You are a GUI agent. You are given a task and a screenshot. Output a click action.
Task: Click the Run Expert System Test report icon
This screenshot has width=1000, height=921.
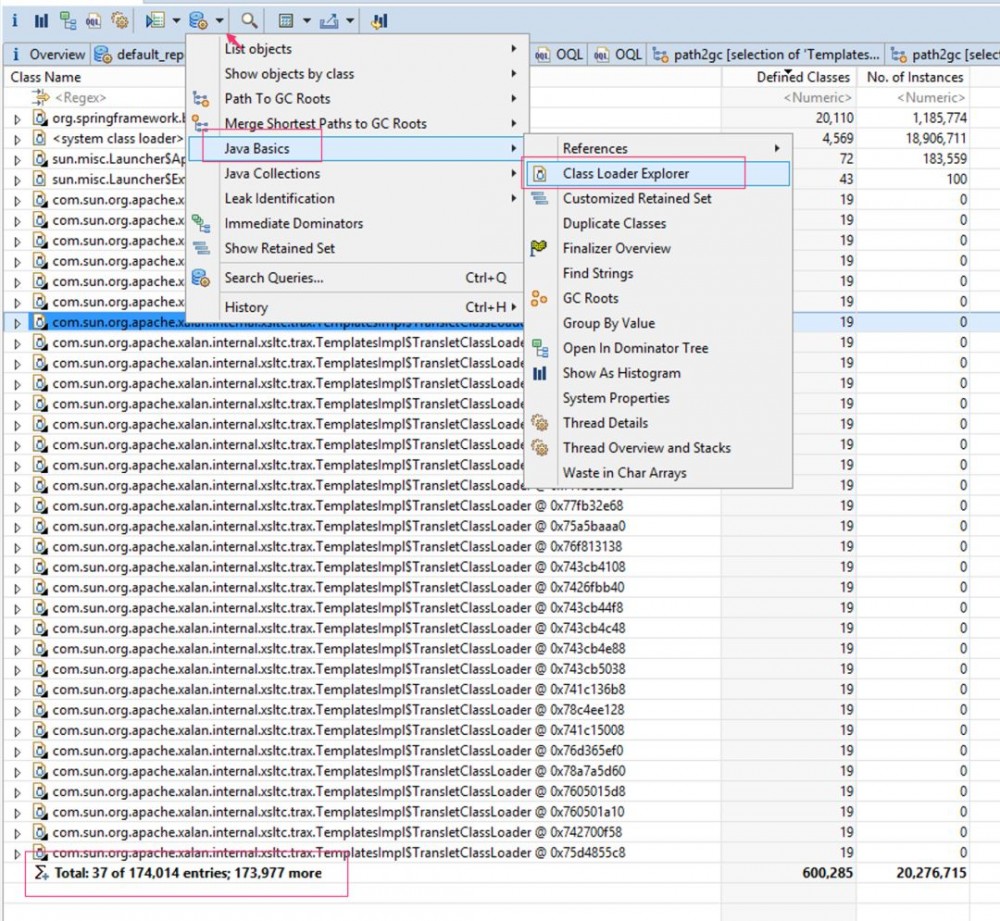154,20
